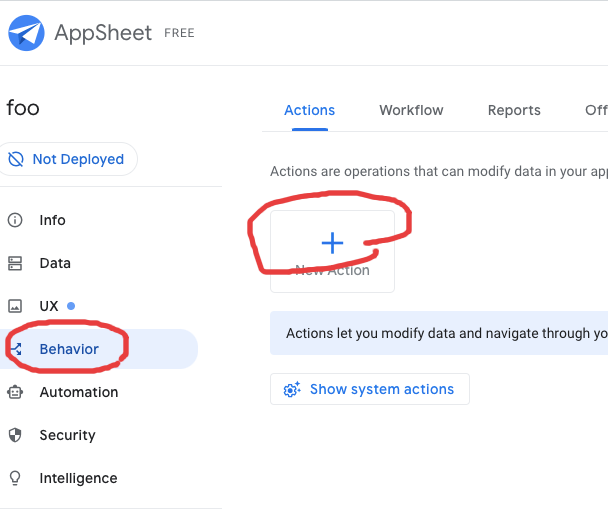Image resolution: width=608 pixels, height=529 pixels.
Task: Click the Security shield icon in sidebar
Action: coord(15,435)
